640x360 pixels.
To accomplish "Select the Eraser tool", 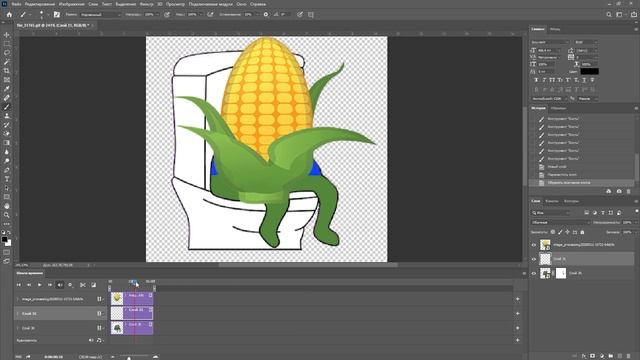I will click(x=7, y=134).
